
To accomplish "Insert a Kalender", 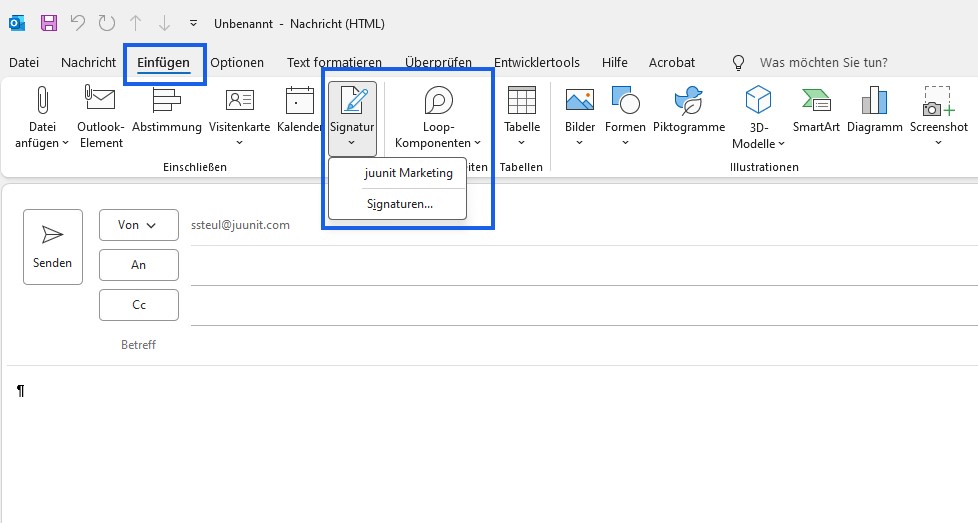I will [x=299, y=111].
